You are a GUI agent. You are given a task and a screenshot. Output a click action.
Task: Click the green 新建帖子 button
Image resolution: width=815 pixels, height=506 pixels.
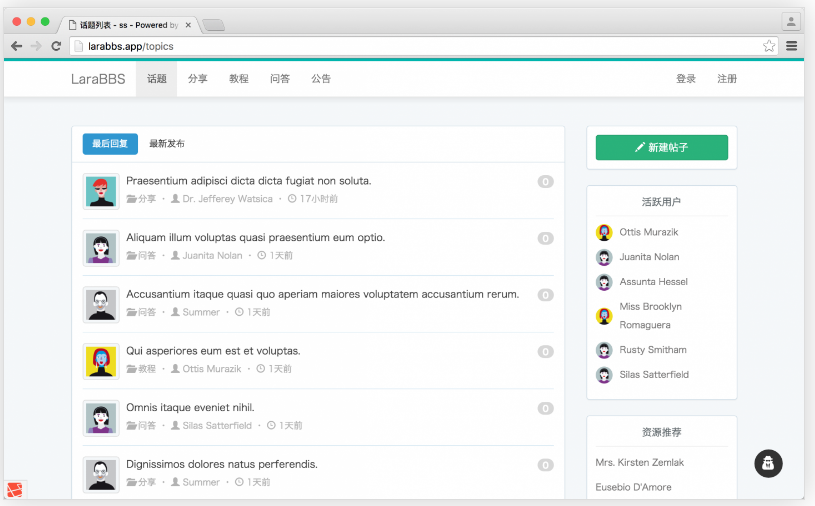pyautogui.click(x=662, y=148)
